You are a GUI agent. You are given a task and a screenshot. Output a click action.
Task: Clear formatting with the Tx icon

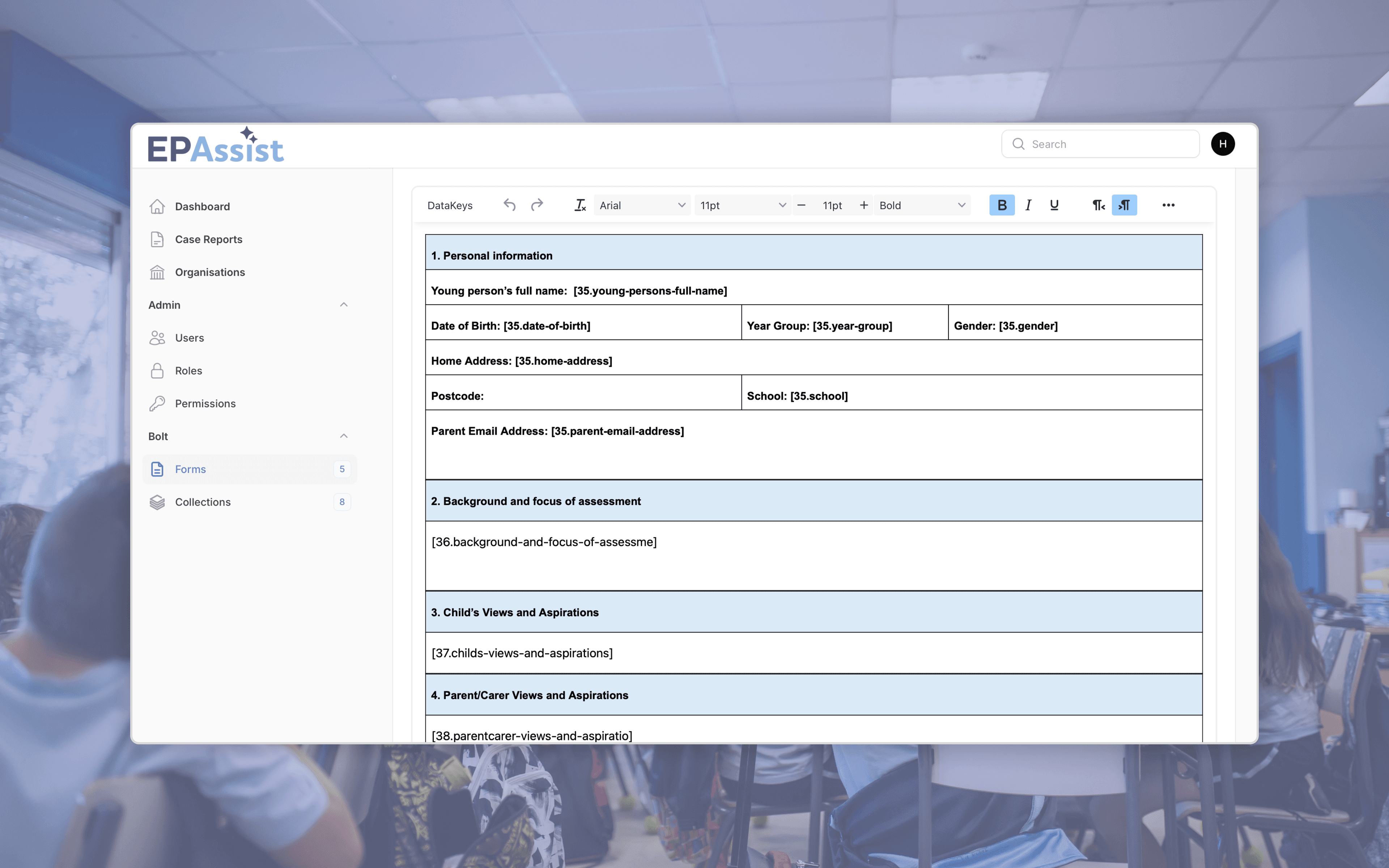(x=580, y=205)
